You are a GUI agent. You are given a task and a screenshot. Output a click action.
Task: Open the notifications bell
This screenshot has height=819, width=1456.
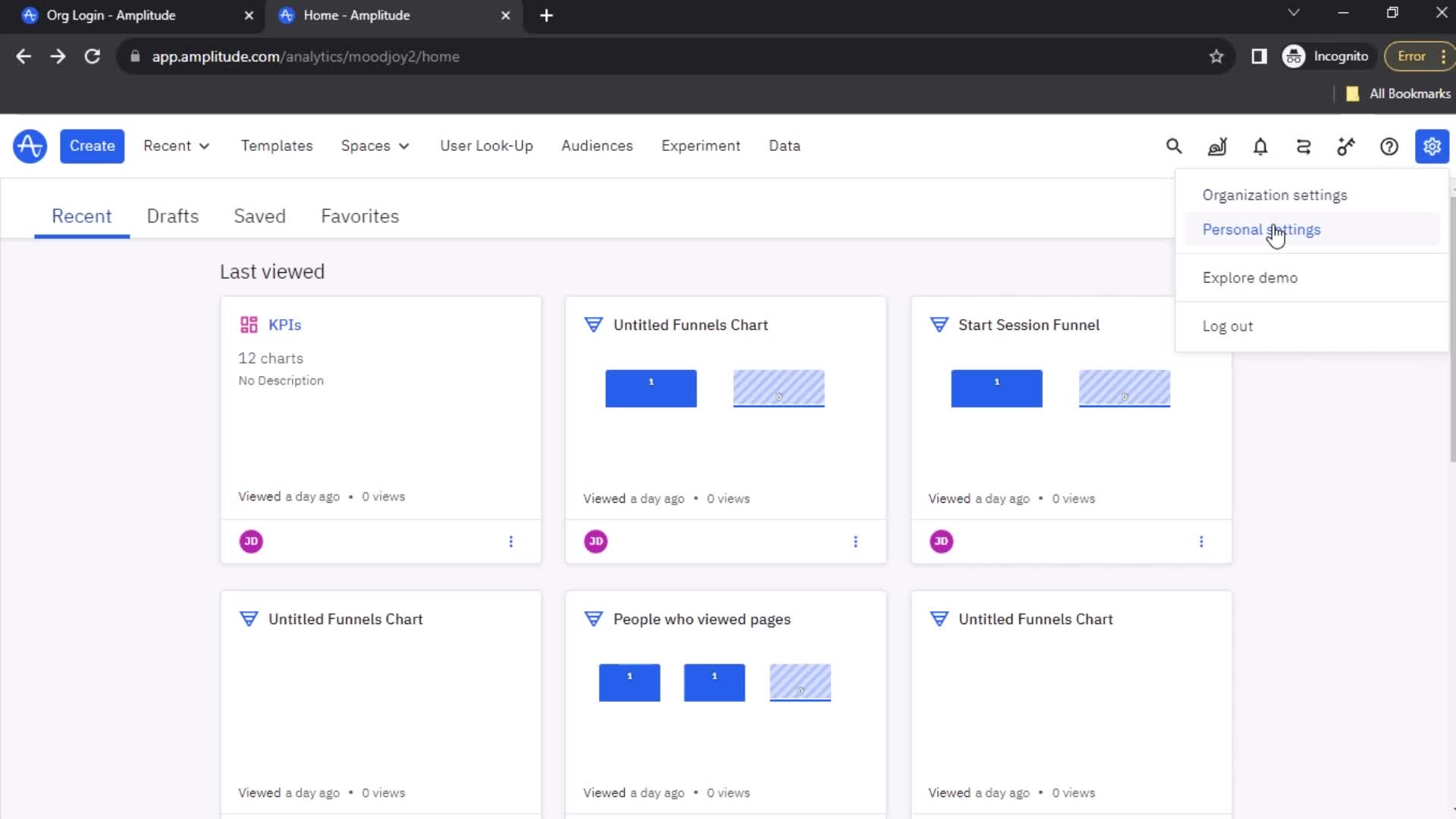point(1260,146)
